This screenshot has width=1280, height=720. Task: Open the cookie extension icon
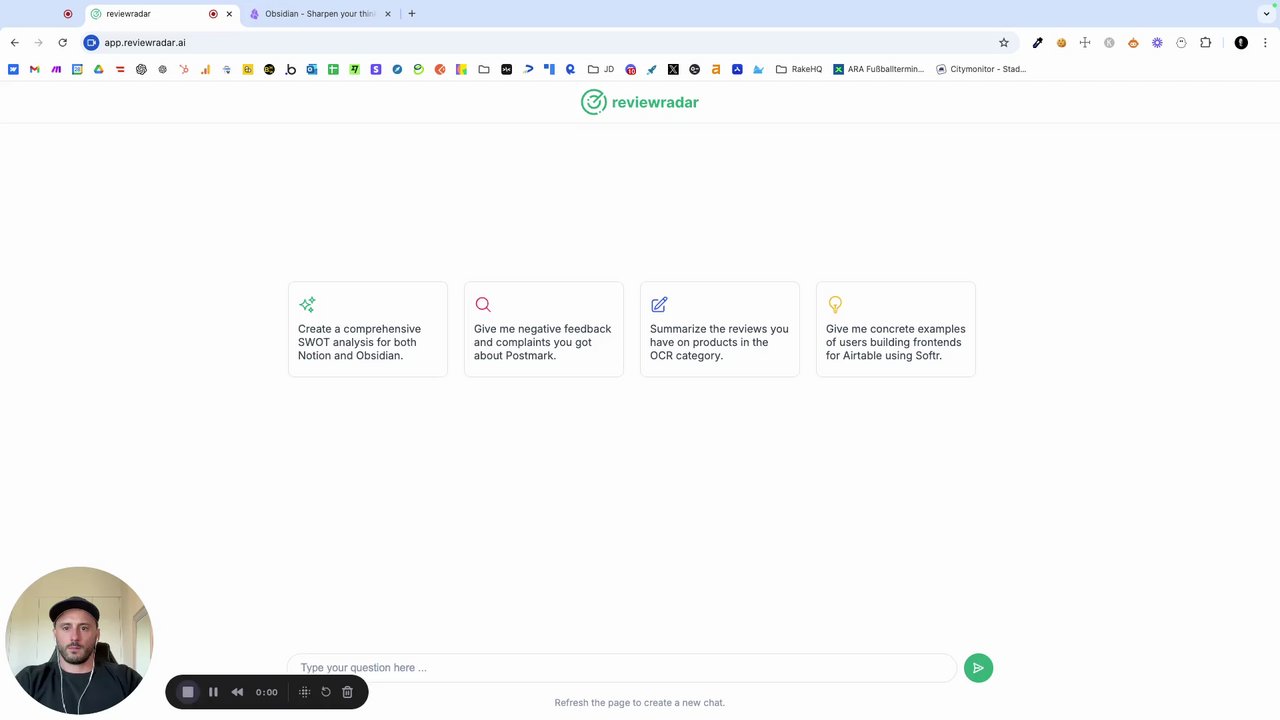[x=1061, y=43]
